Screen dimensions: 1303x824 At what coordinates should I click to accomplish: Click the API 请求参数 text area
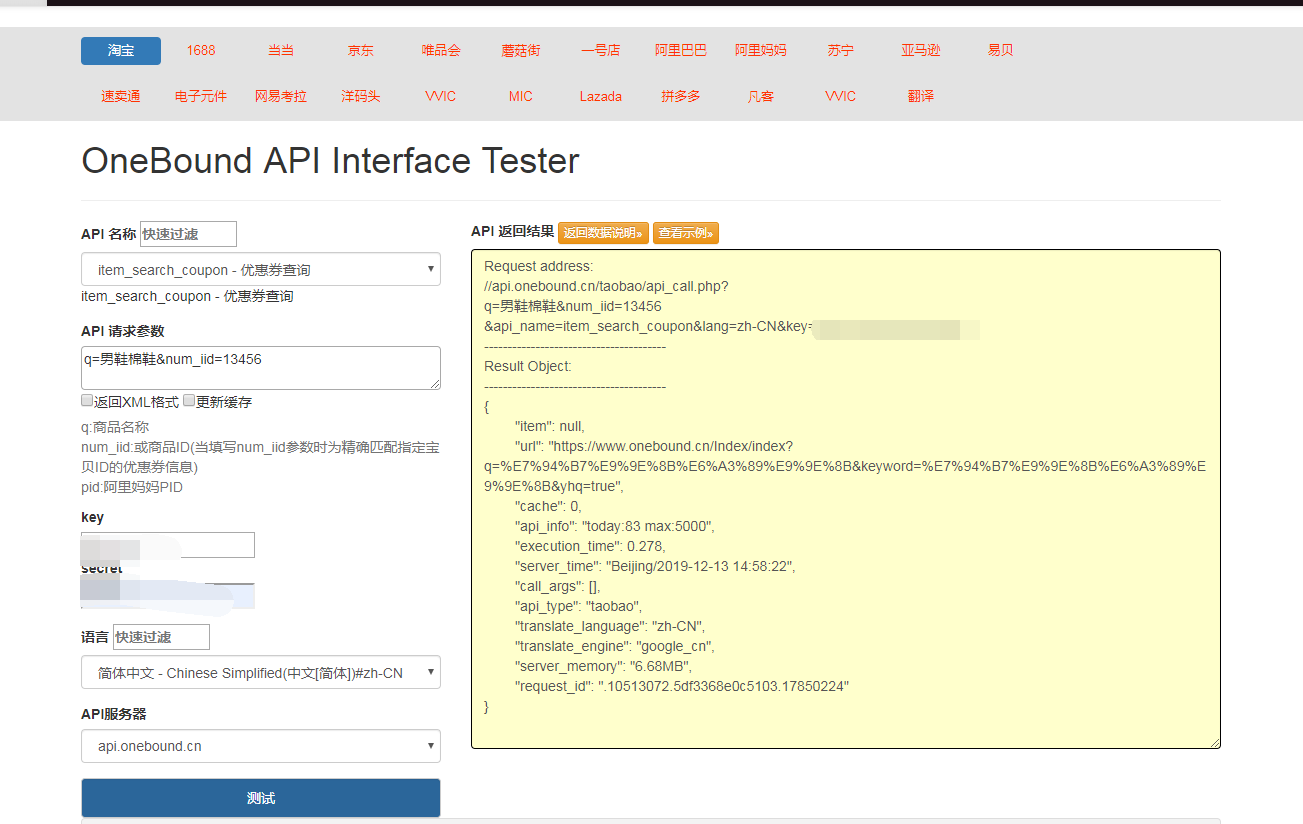pyautogui.click(x=261, y=368)
